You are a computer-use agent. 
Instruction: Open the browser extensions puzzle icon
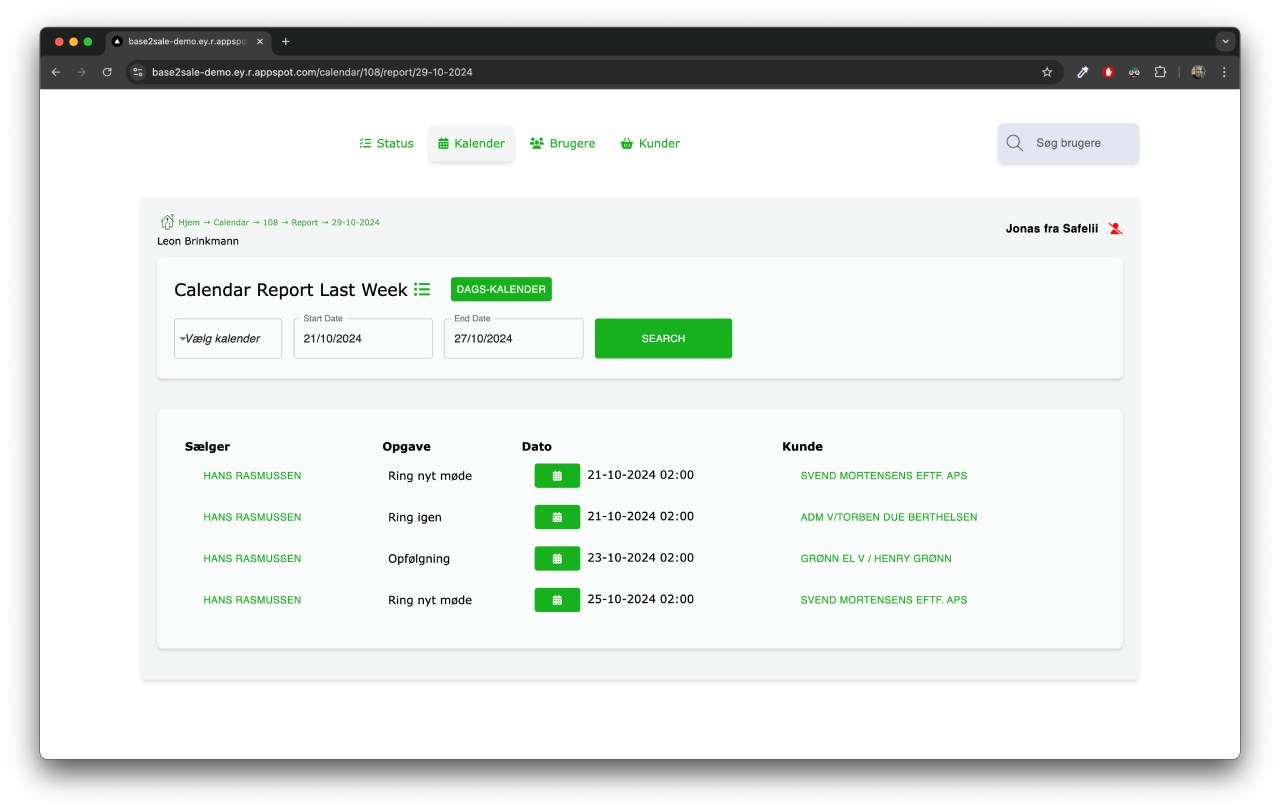click(x=1160, y=72)
